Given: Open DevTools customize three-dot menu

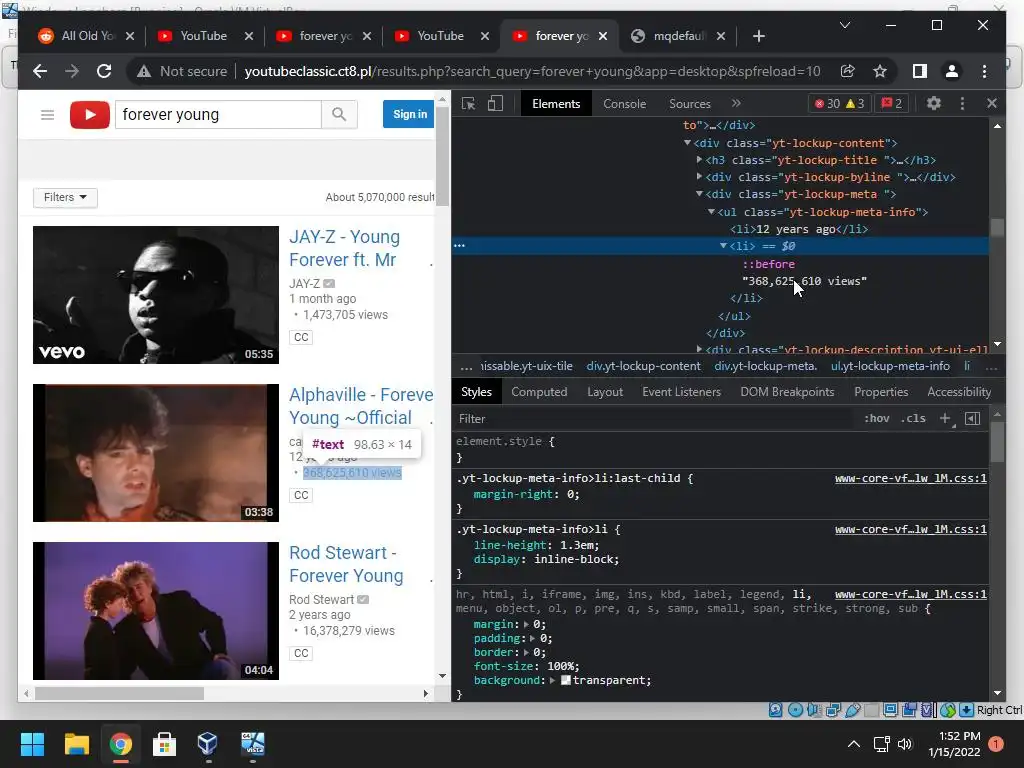Looking at the screenshot, I should (962, 103).
